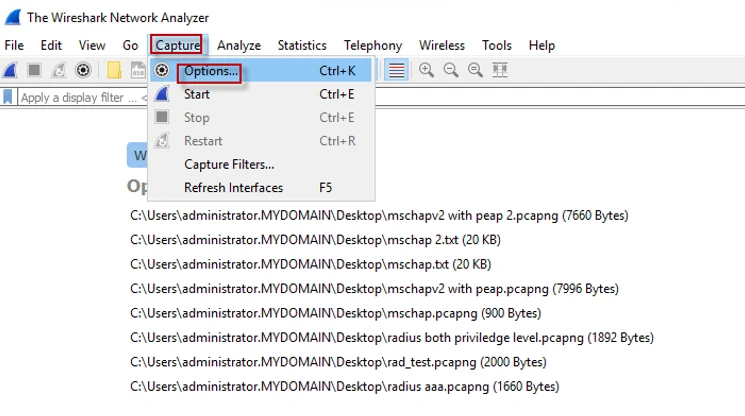Screen dimensions: 745x416
Task: Select Capture Filters... menu entry
Action: pyautogui.click(x=229, y=164)
